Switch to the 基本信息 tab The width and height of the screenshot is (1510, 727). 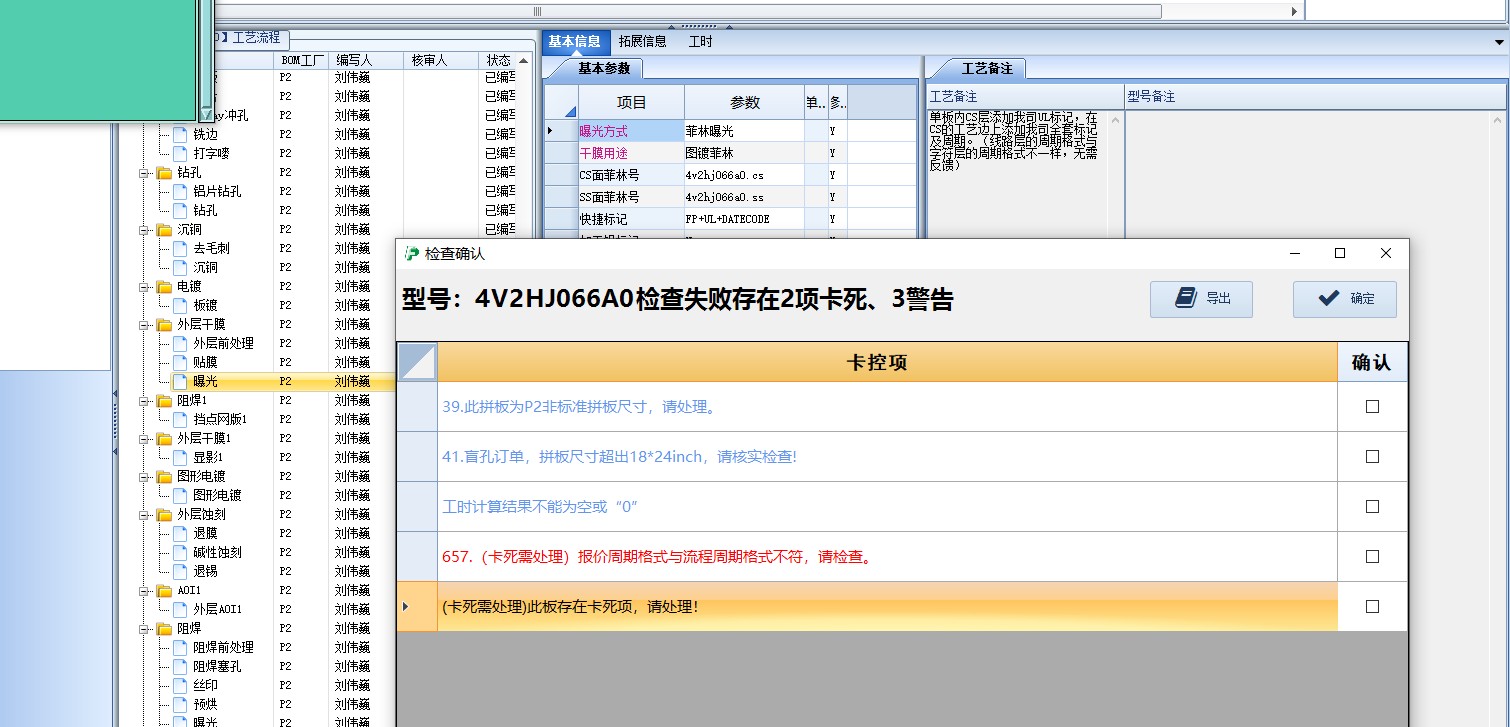(574, 42)
